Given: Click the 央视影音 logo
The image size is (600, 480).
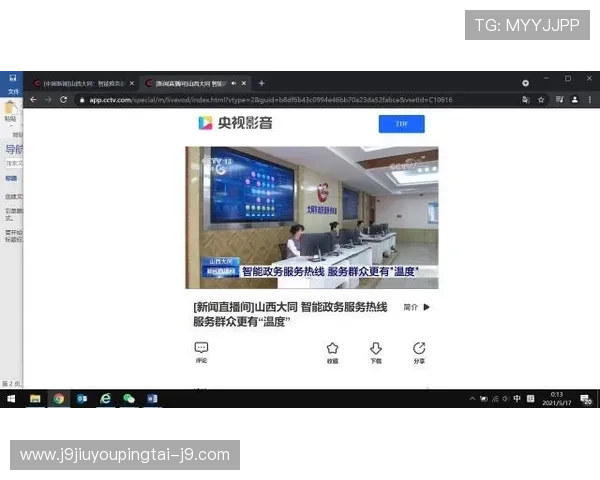Looking at the screenshot, I should 236,123.
